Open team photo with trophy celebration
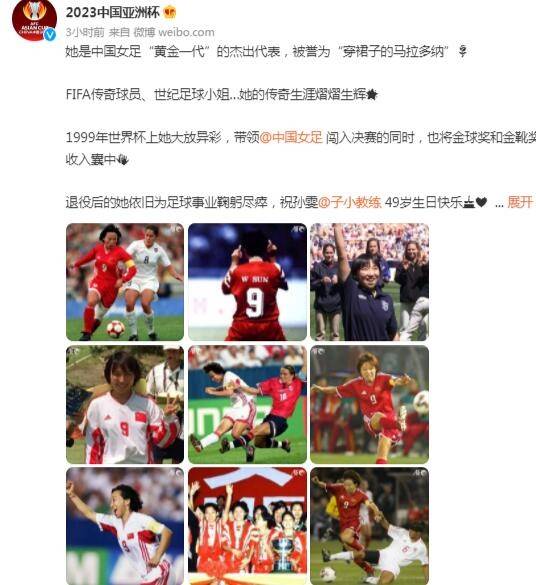536x585 pixels. 247,526
